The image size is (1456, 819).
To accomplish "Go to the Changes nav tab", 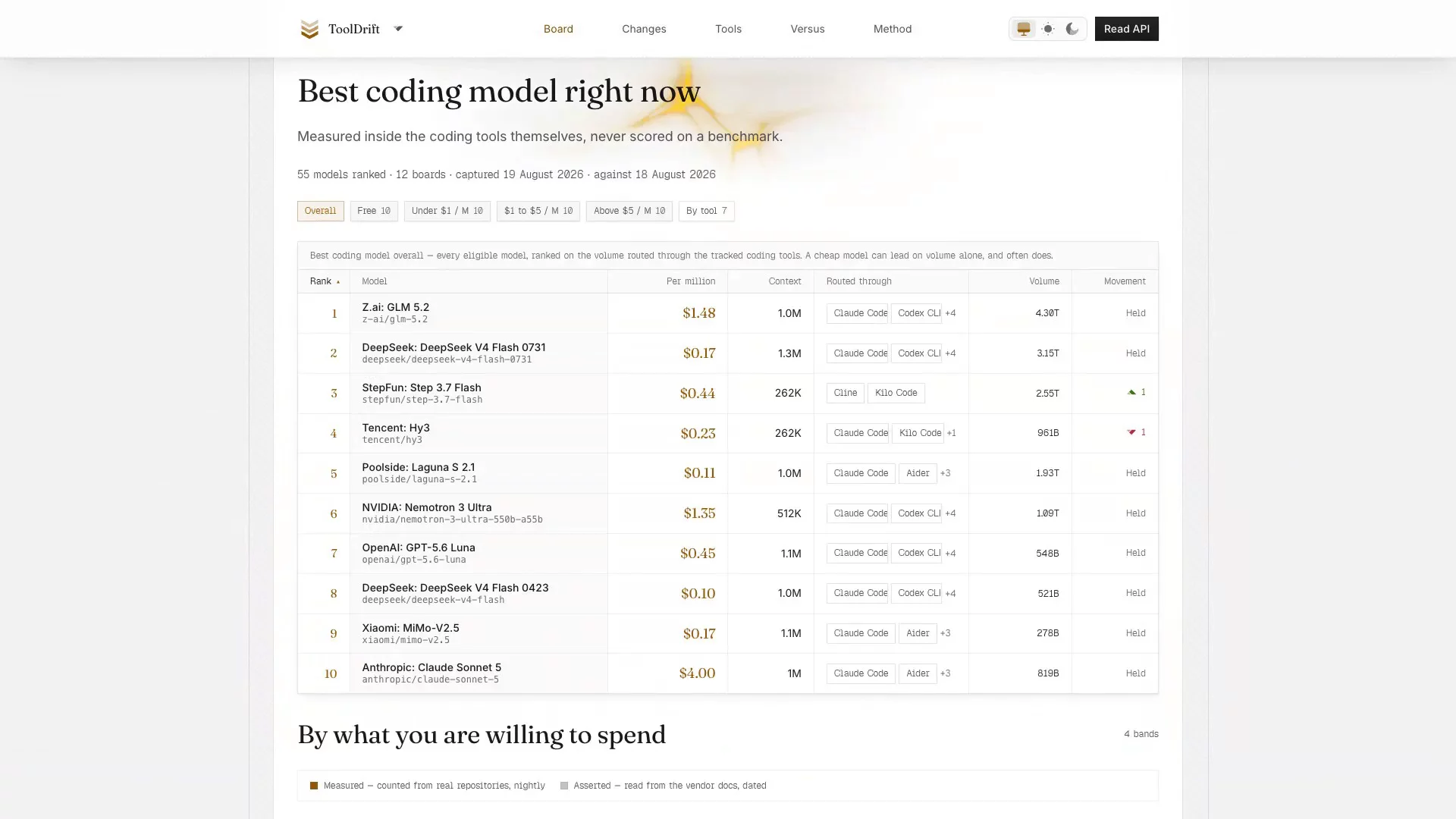I will tap(644, 29).
